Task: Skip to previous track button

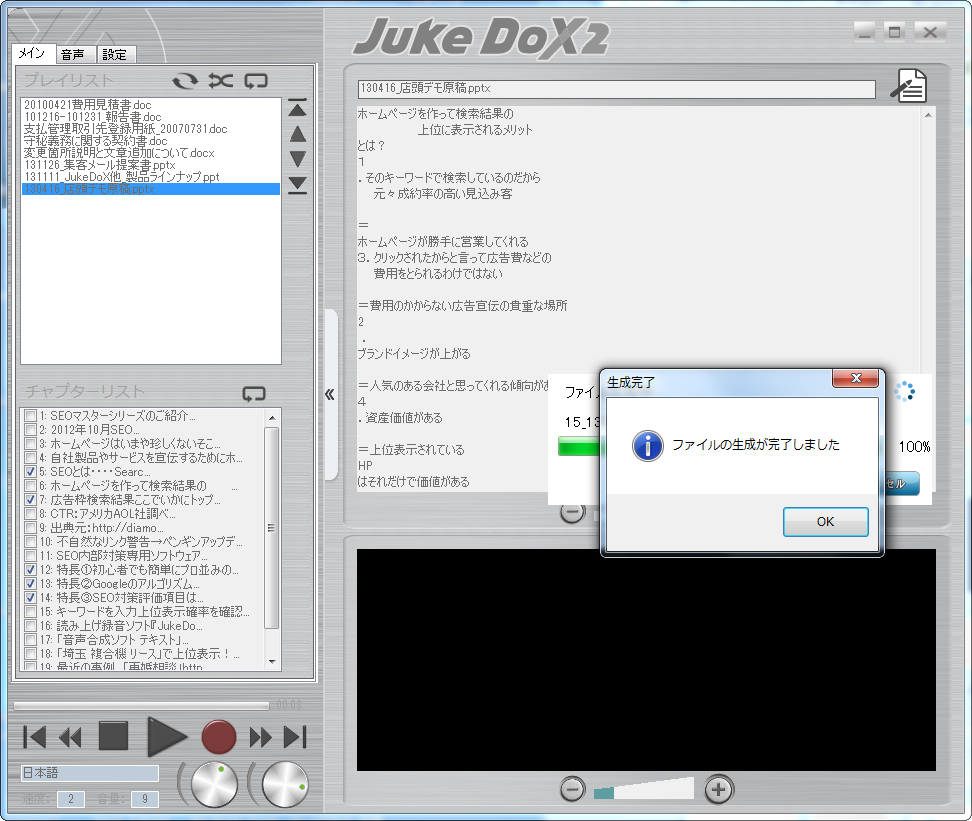Action: click(35, 737)
